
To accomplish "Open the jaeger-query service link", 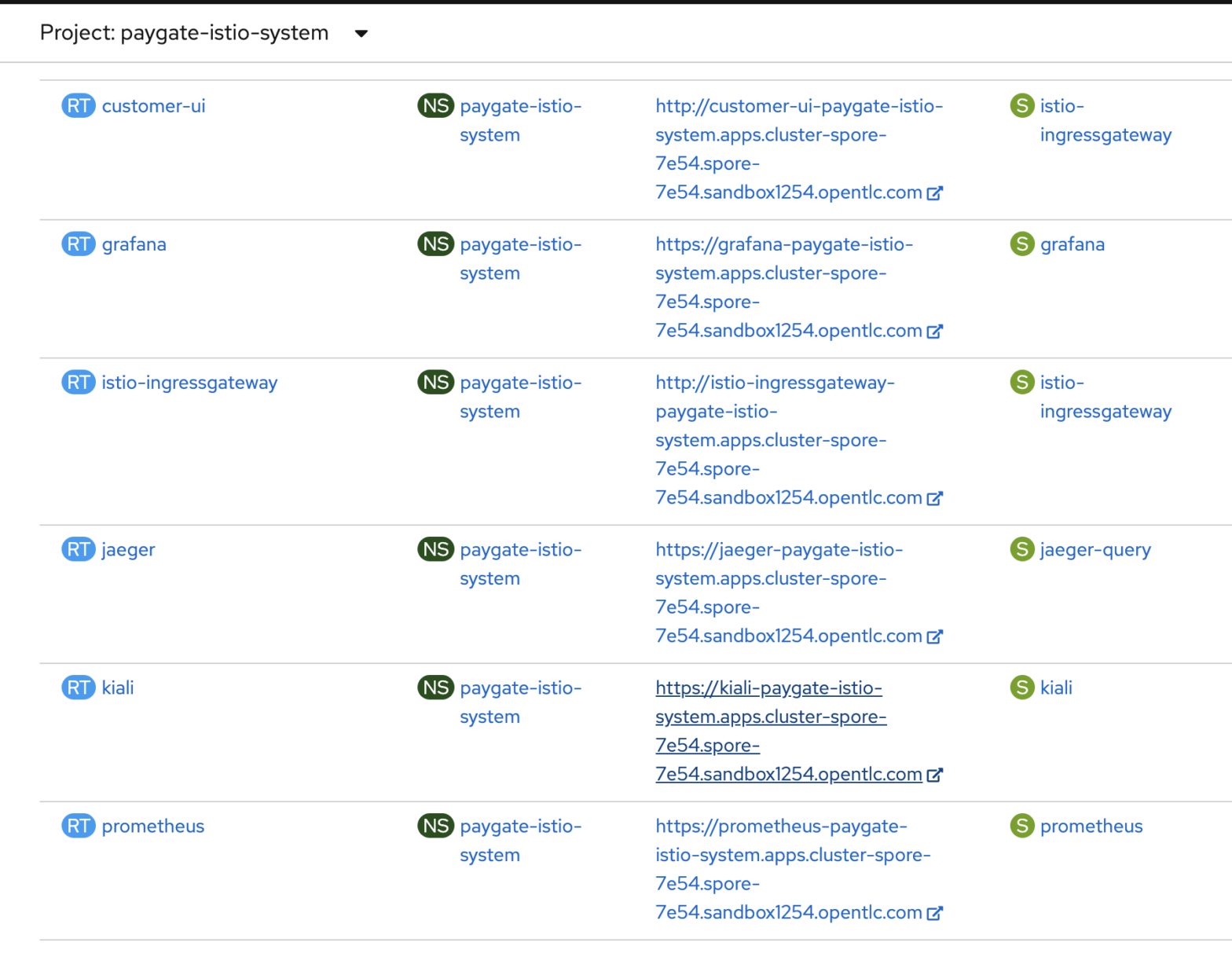I will tap(1095, 549).
